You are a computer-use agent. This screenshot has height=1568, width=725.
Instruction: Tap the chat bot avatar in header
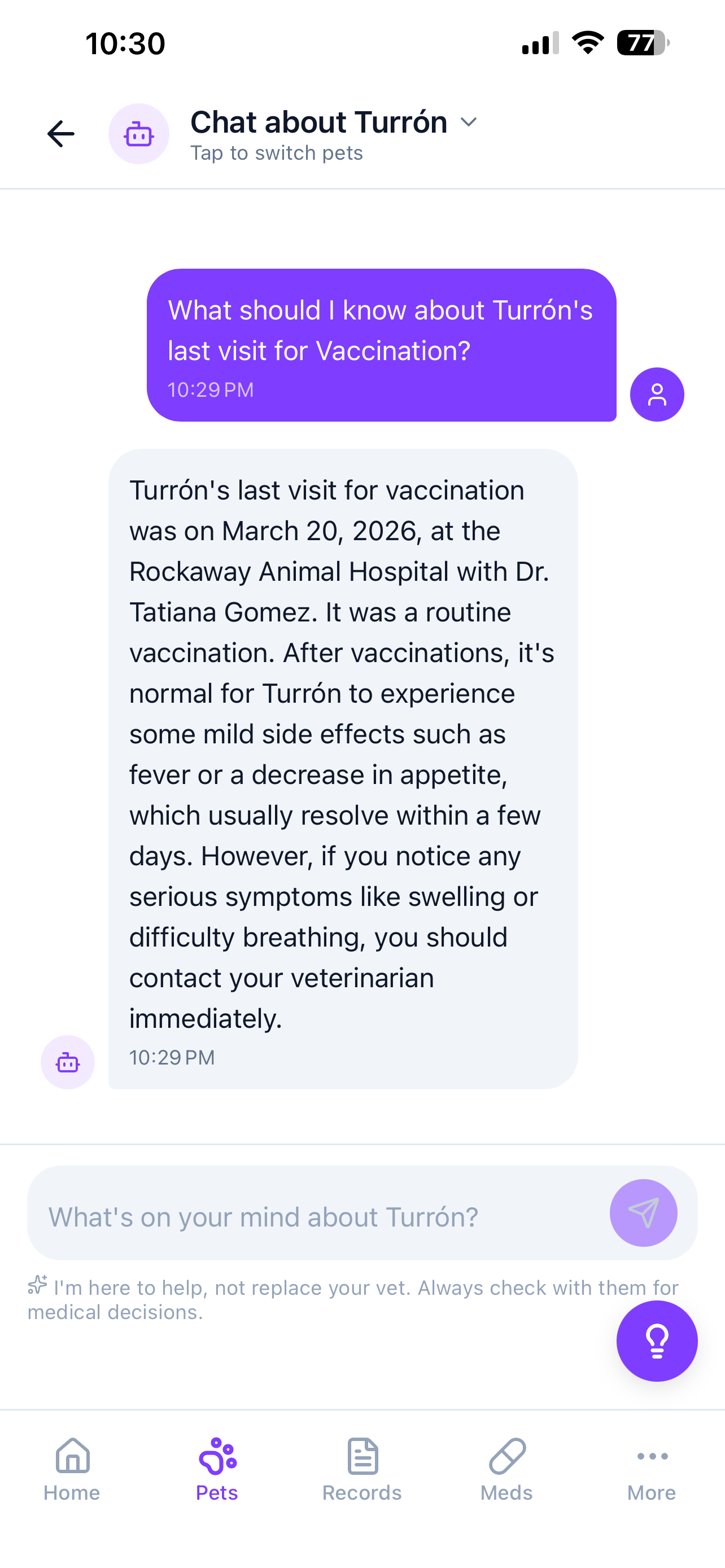click(139, 134)
